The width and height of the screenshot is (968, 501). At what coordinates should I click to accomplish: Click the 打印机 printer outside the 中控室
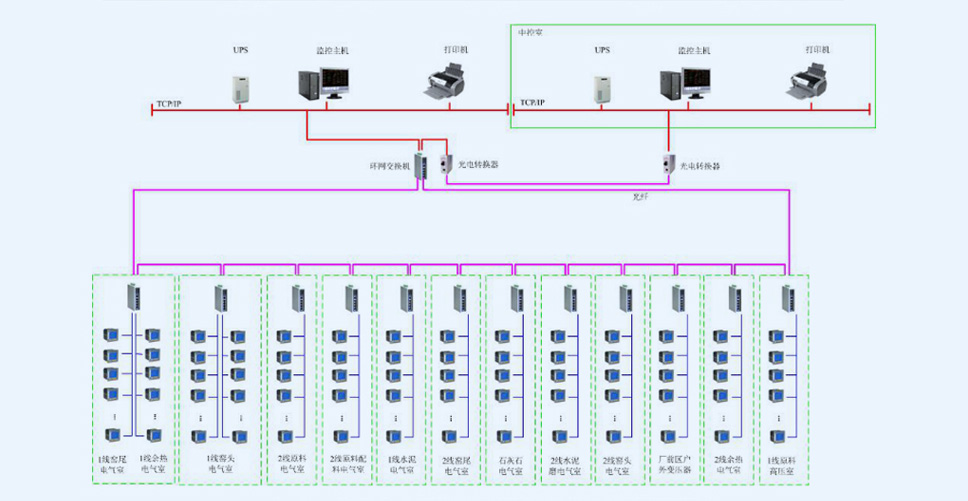pyautogui.click(x=445, y=81)
